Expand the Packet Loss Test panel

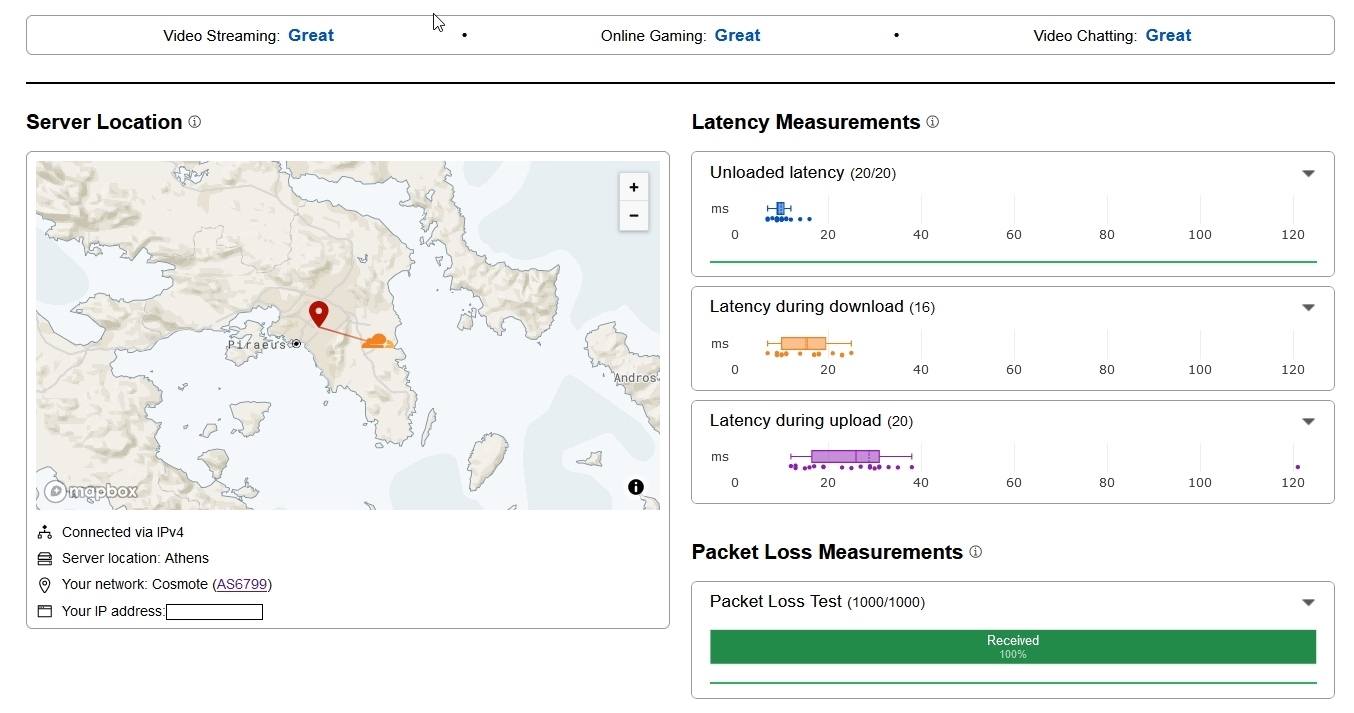pos(1308,602)
